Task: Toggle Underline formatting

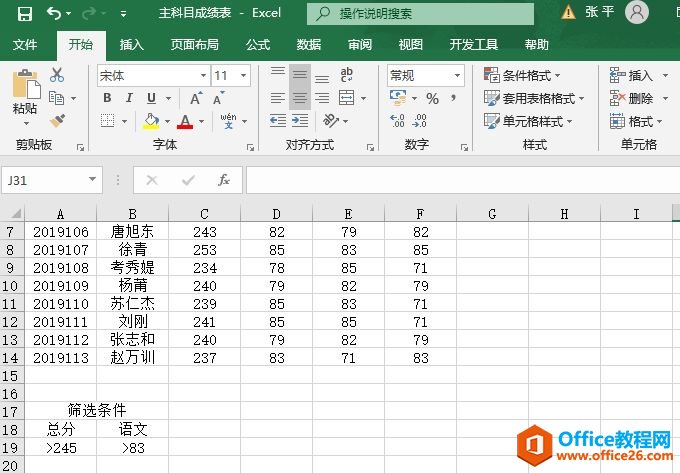Action: click(151, 98)
